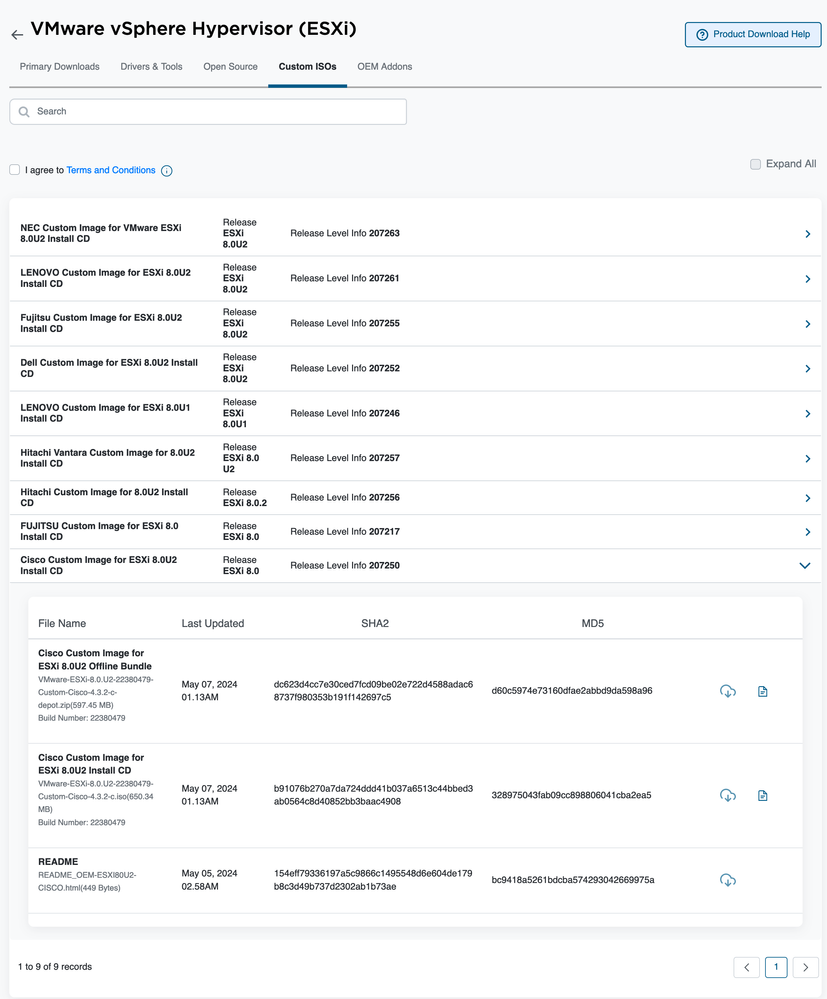The width and height of the screenshot is (827, 999).
Task: Expand the FUJITSU ESXi 8.0 row
Action: pos(807,532)
